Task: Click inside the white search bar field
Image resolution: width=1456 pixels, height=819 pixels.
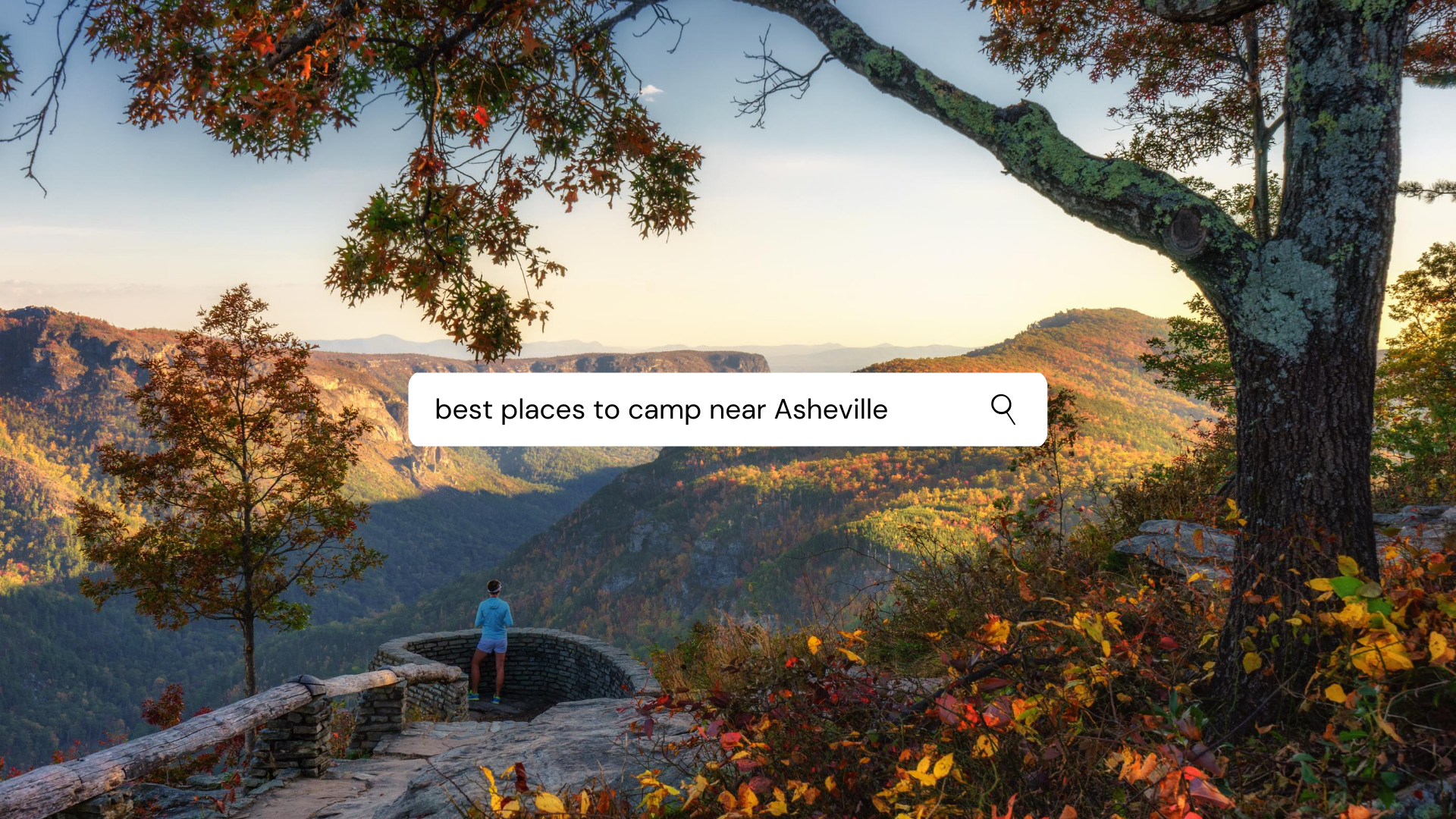Action: [x=727, y=409]
